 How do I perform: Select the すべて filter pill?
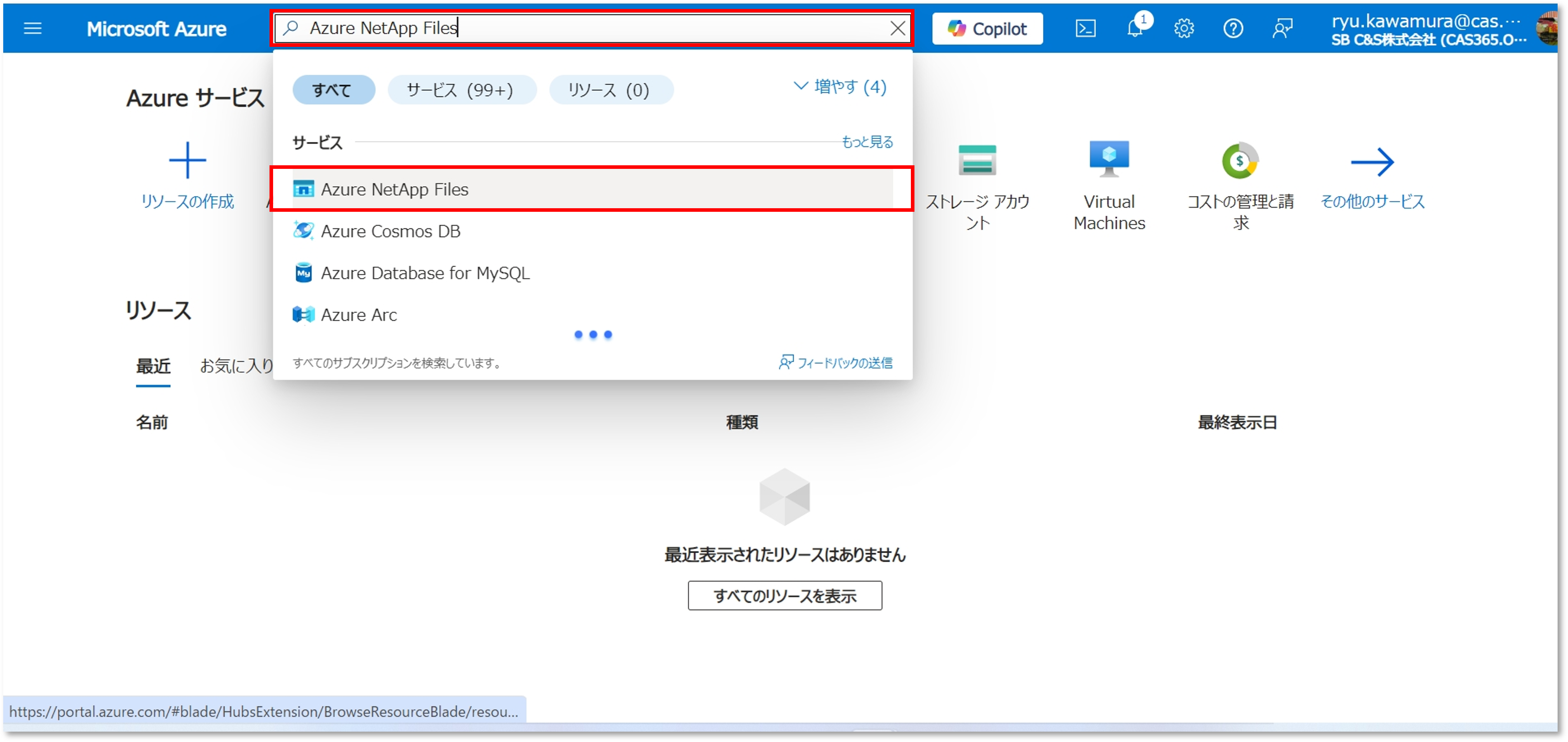(x=333, y=90)
